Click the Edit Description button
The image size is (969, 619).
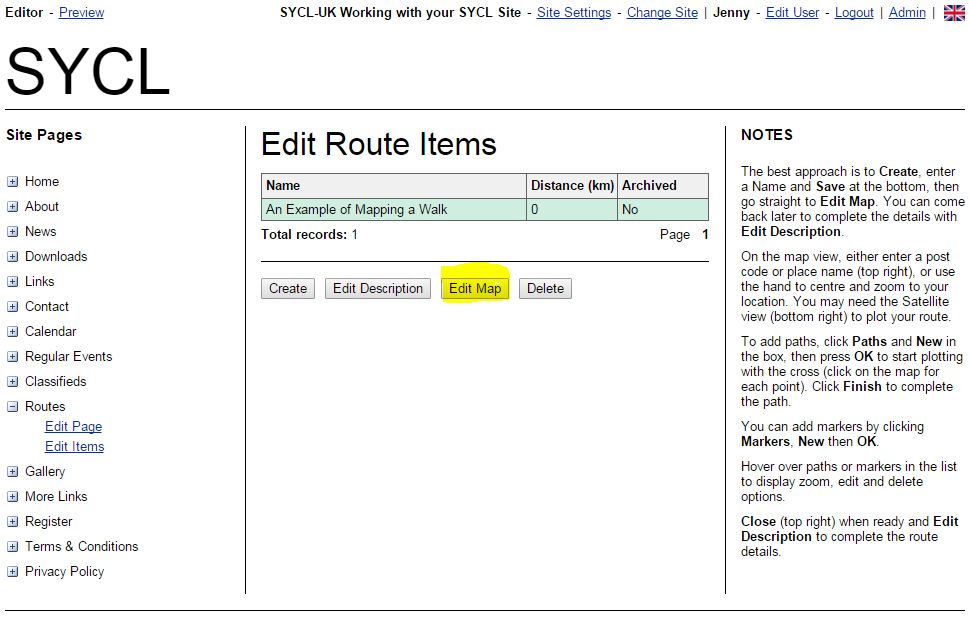[378, 288]
